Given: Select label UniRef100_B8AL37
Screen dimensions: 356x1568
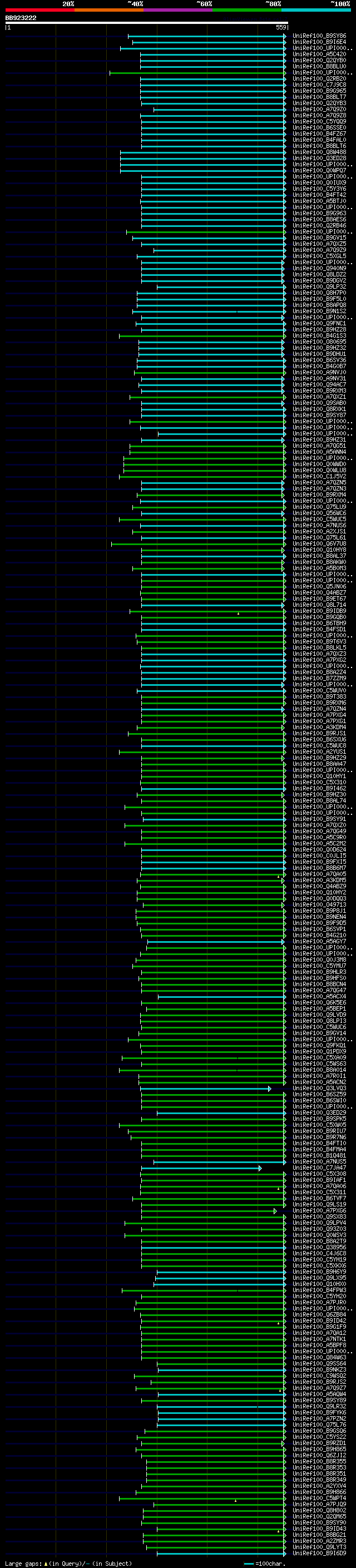Looking at the screenshot, I should click(319, 556).
